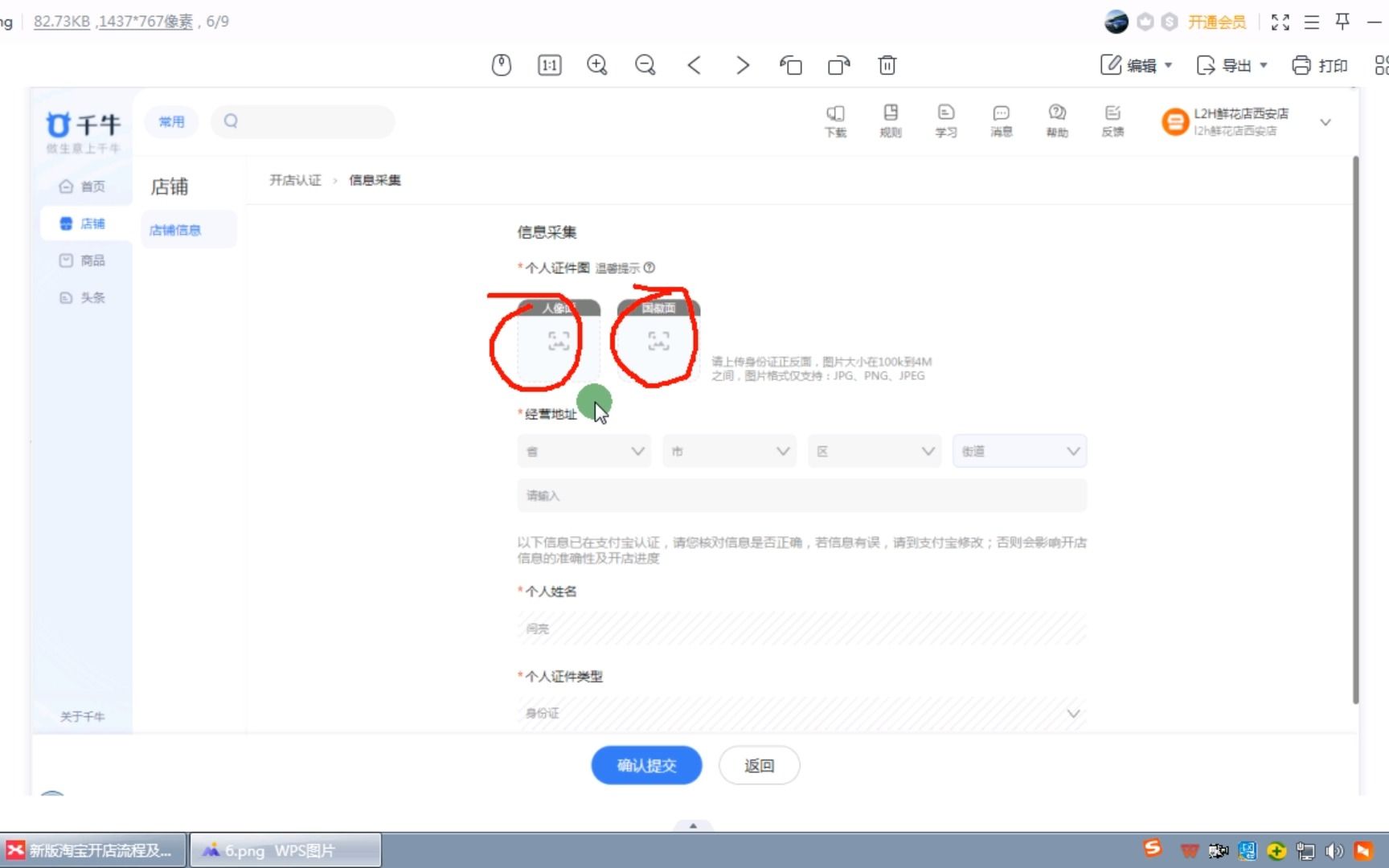Open the 导出 export dropdown
The width and height of the screenshot is (1389, 868).
[x=1231, y=65]
